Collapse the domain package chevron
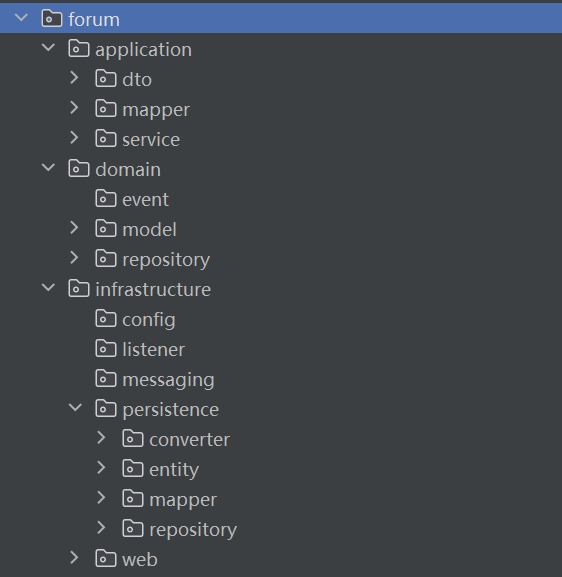 tap(48, 167)
